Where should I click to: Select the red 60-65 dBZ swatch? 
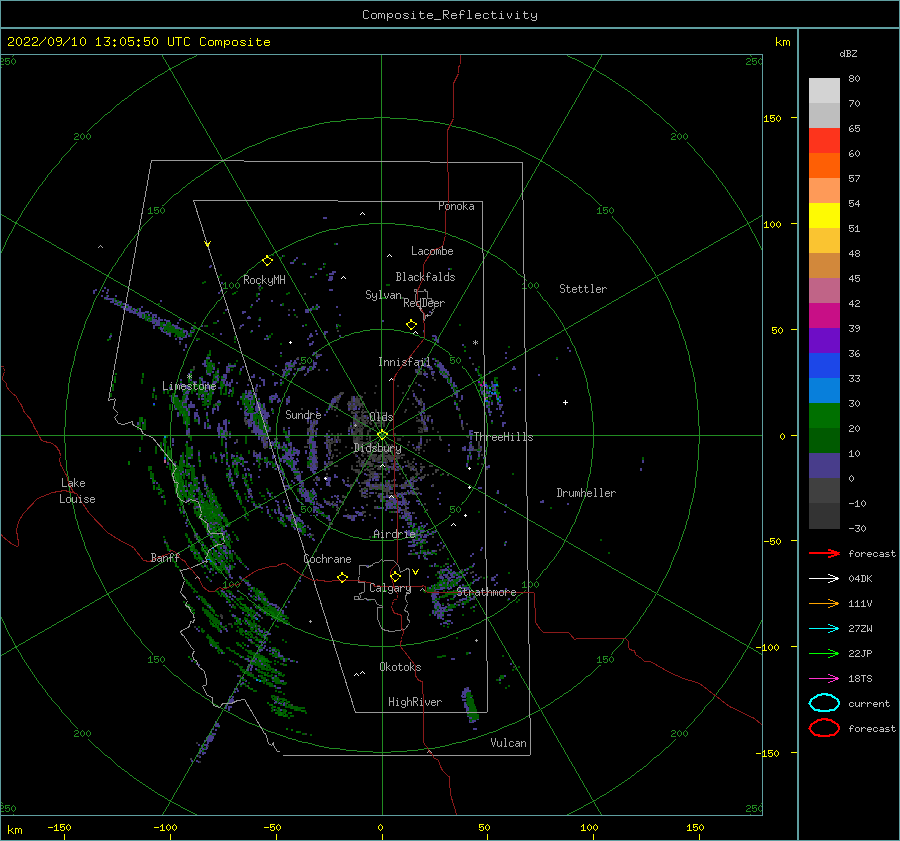[824, 141]
